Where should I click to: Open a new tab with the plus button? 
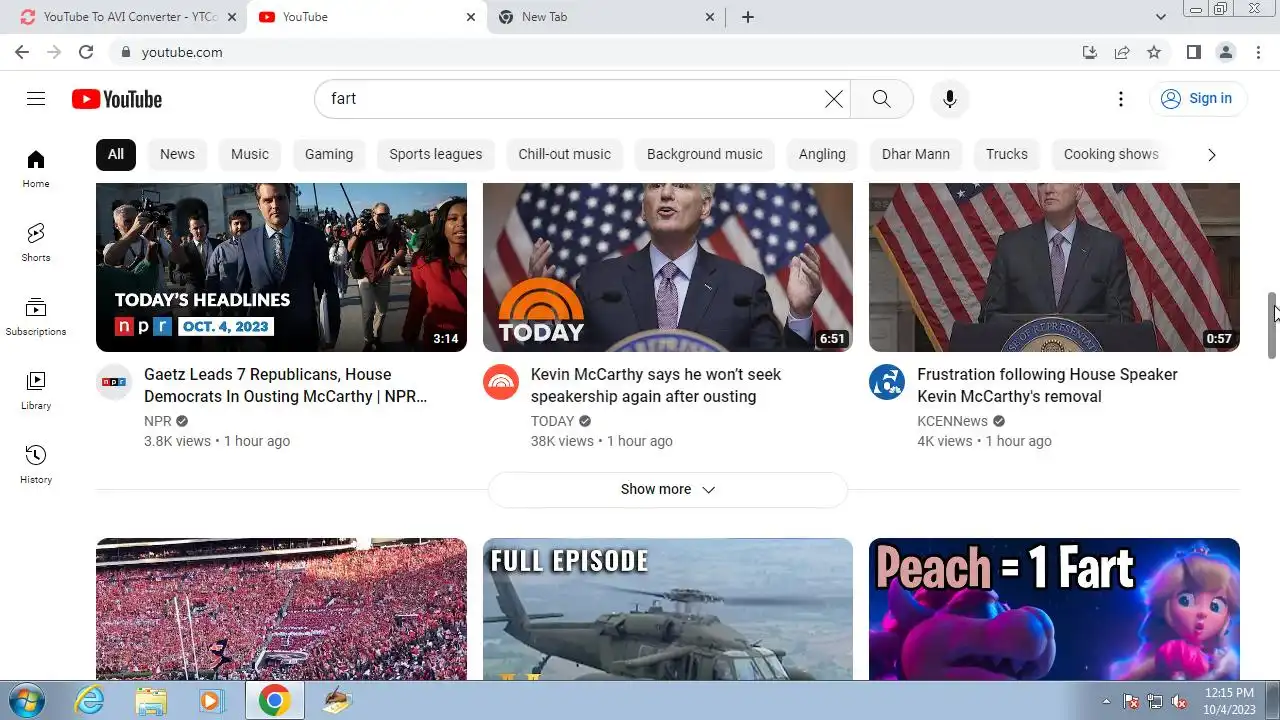point(747,17)
